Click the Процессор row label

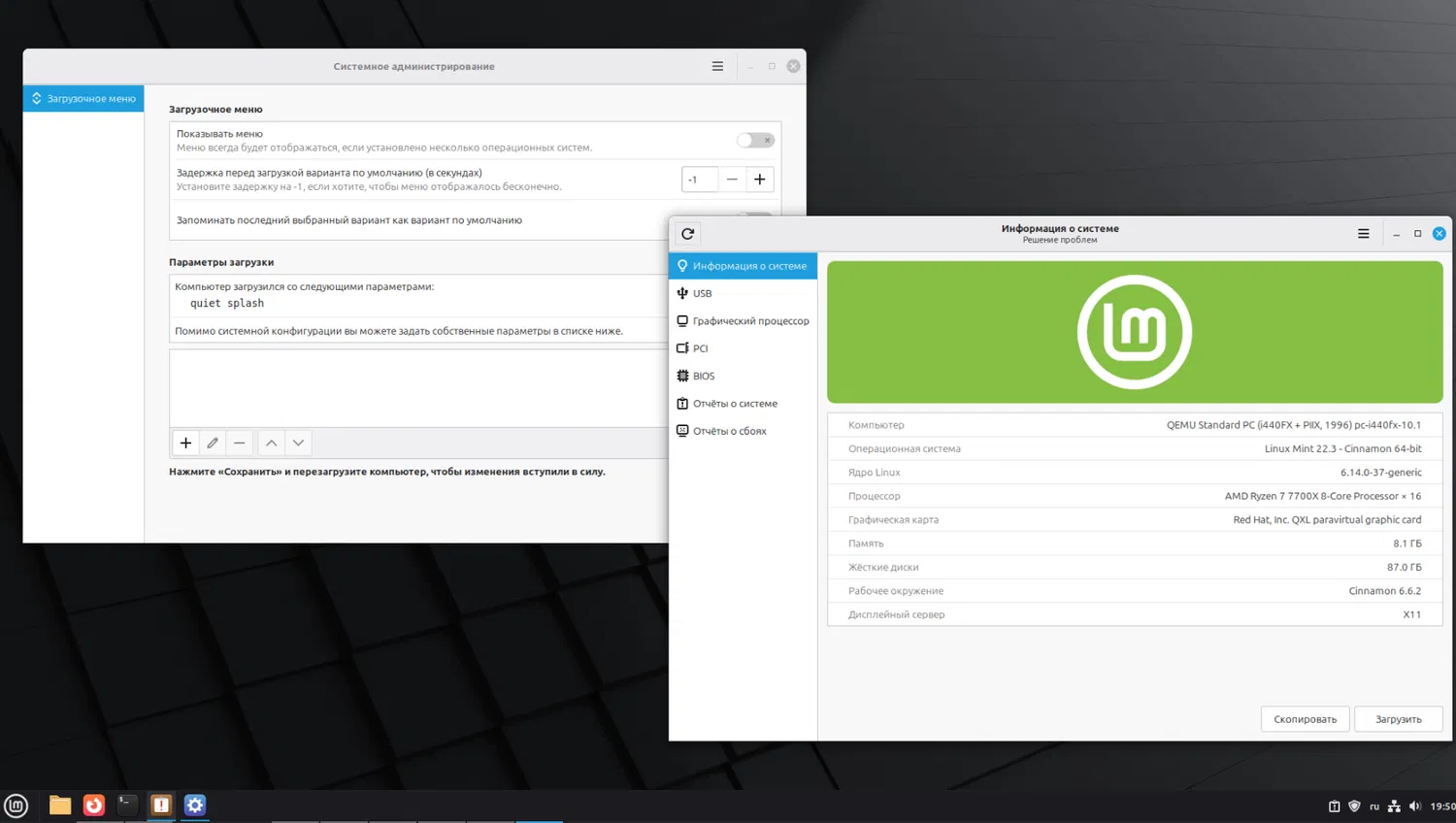[875, 496]
